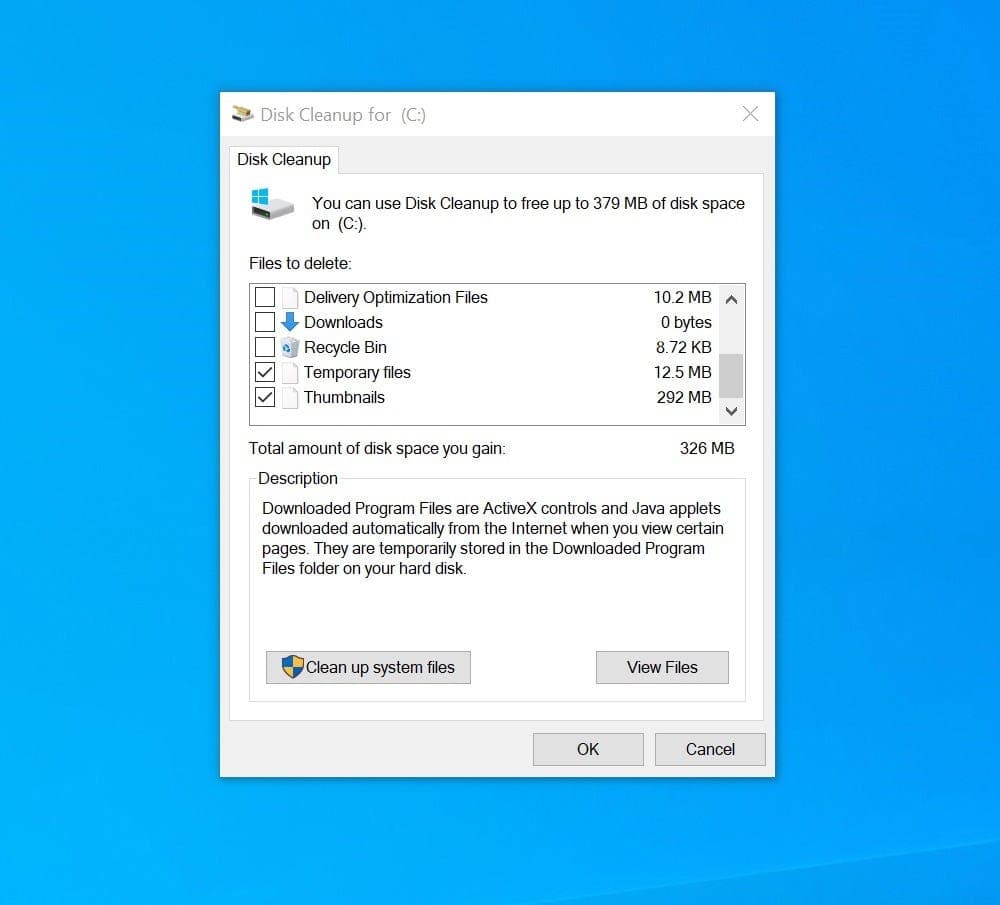Click the blue Downloads arrow icon
The height and width of the screenshot is (905, 1000).
click(x=290, y=322)
